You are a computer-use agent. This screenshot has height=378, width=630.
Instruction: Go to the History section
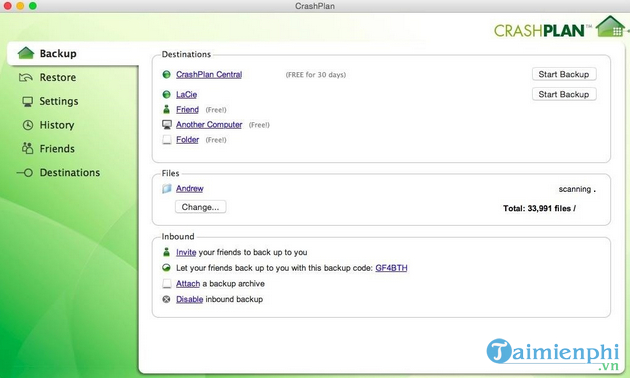click(x=57, y=125)
